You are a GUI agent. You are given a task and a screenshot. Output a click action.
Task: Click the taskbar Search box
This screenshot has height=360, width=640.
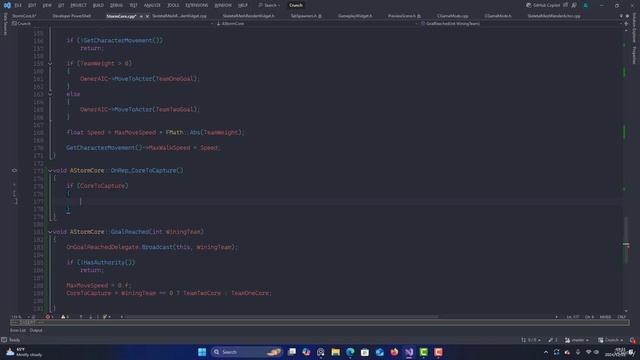click(247, 352)
